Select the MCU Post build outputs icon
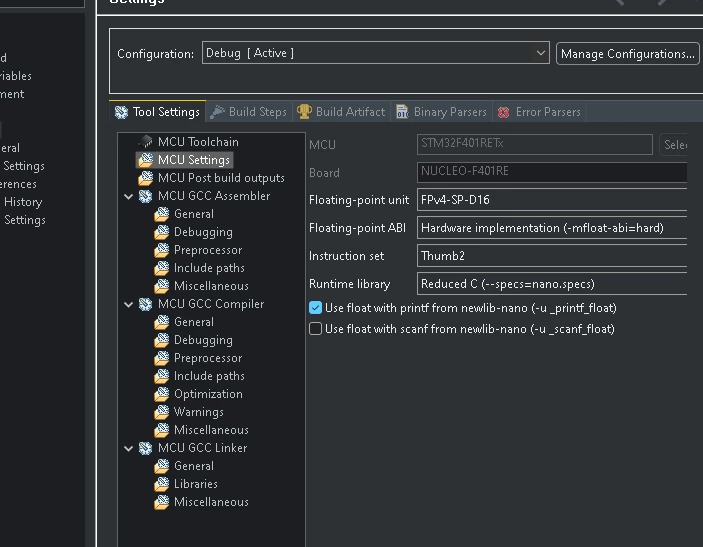 click(x=145, y=178)
